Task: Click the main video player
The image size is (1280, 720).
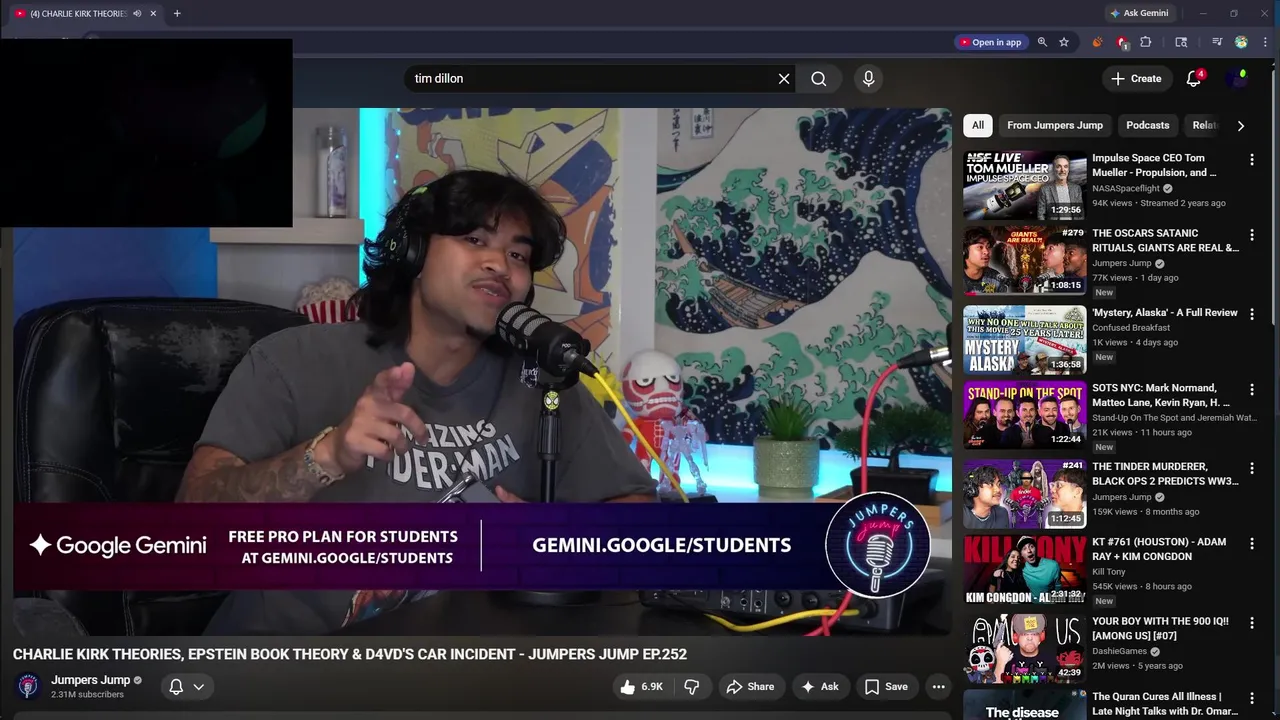Action: coord(482,371)
